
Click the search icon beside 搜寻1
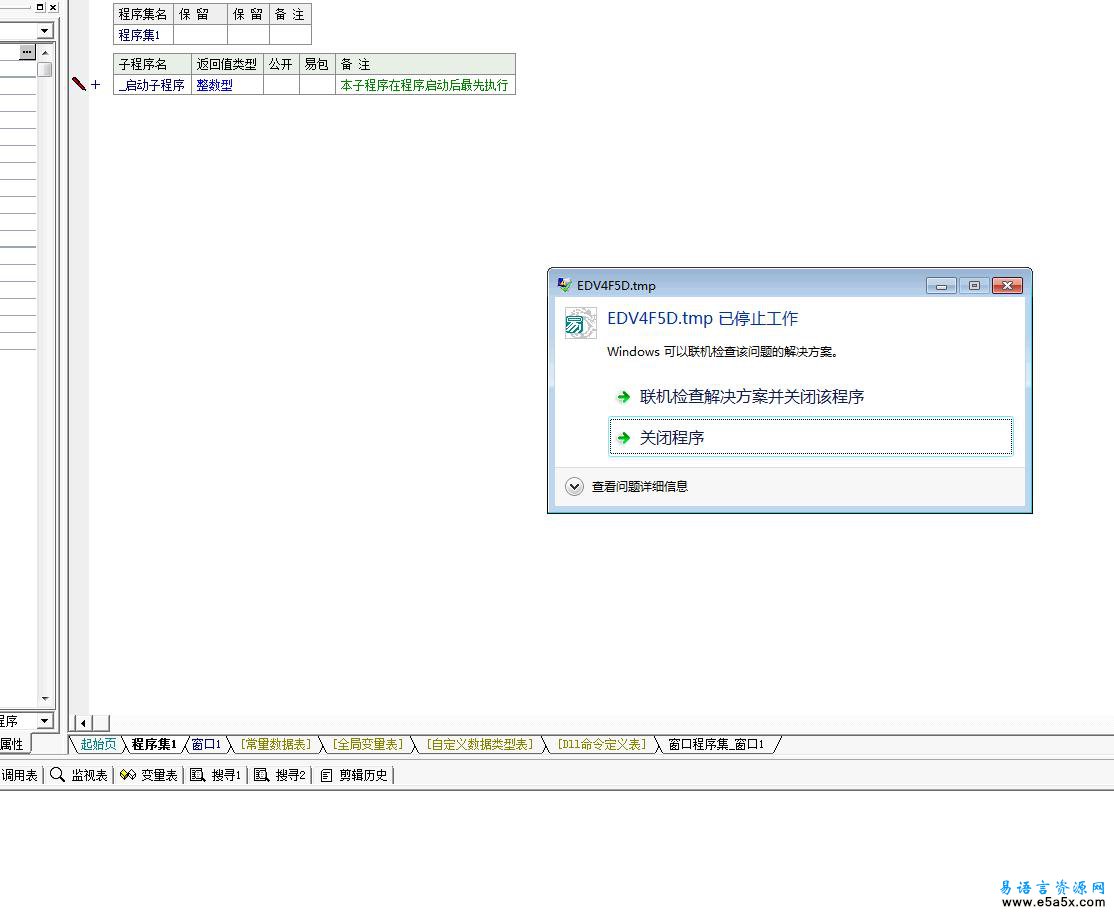point(198,775)
